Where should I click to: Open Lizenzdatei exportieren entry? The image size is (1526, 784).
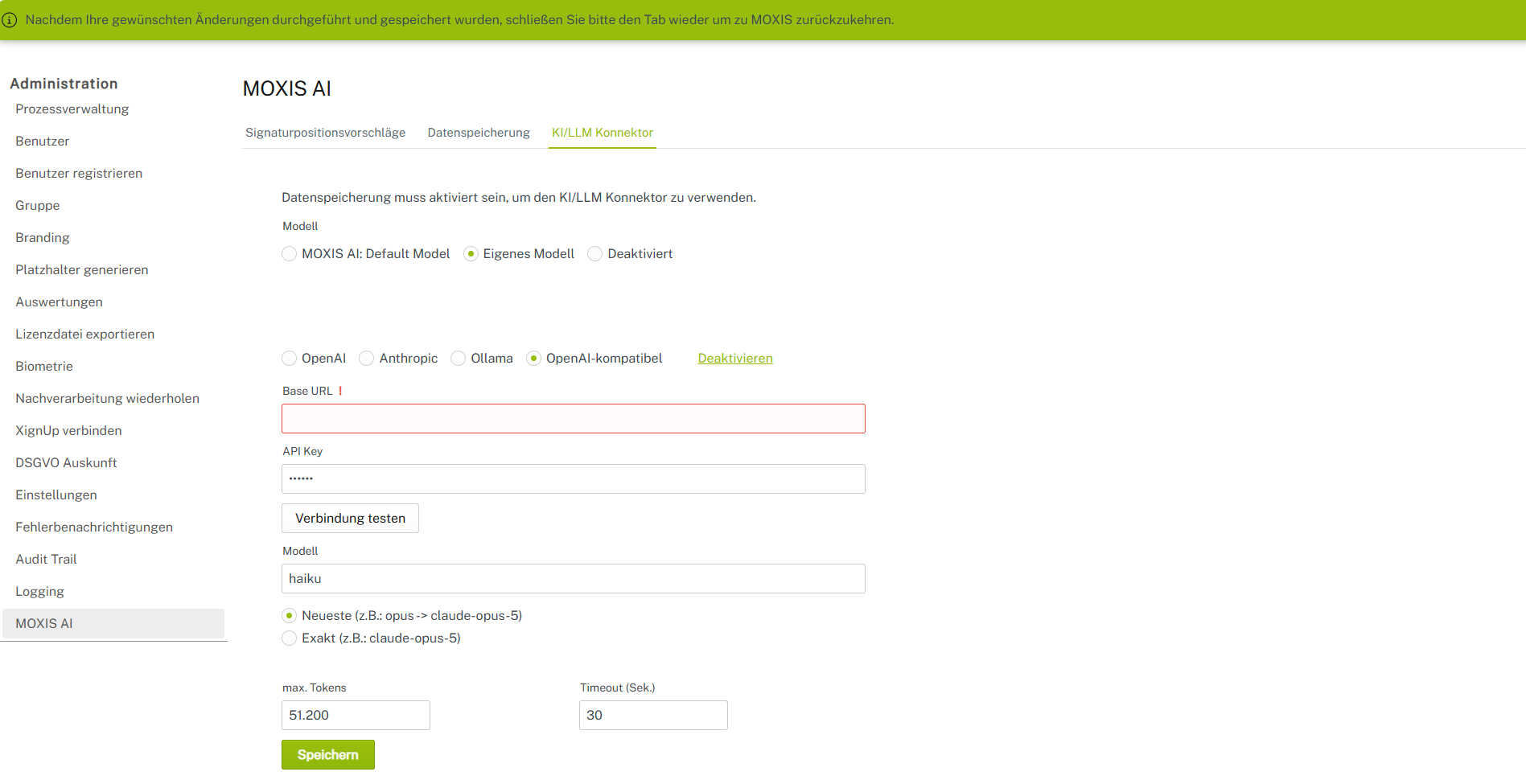point(85,335)
